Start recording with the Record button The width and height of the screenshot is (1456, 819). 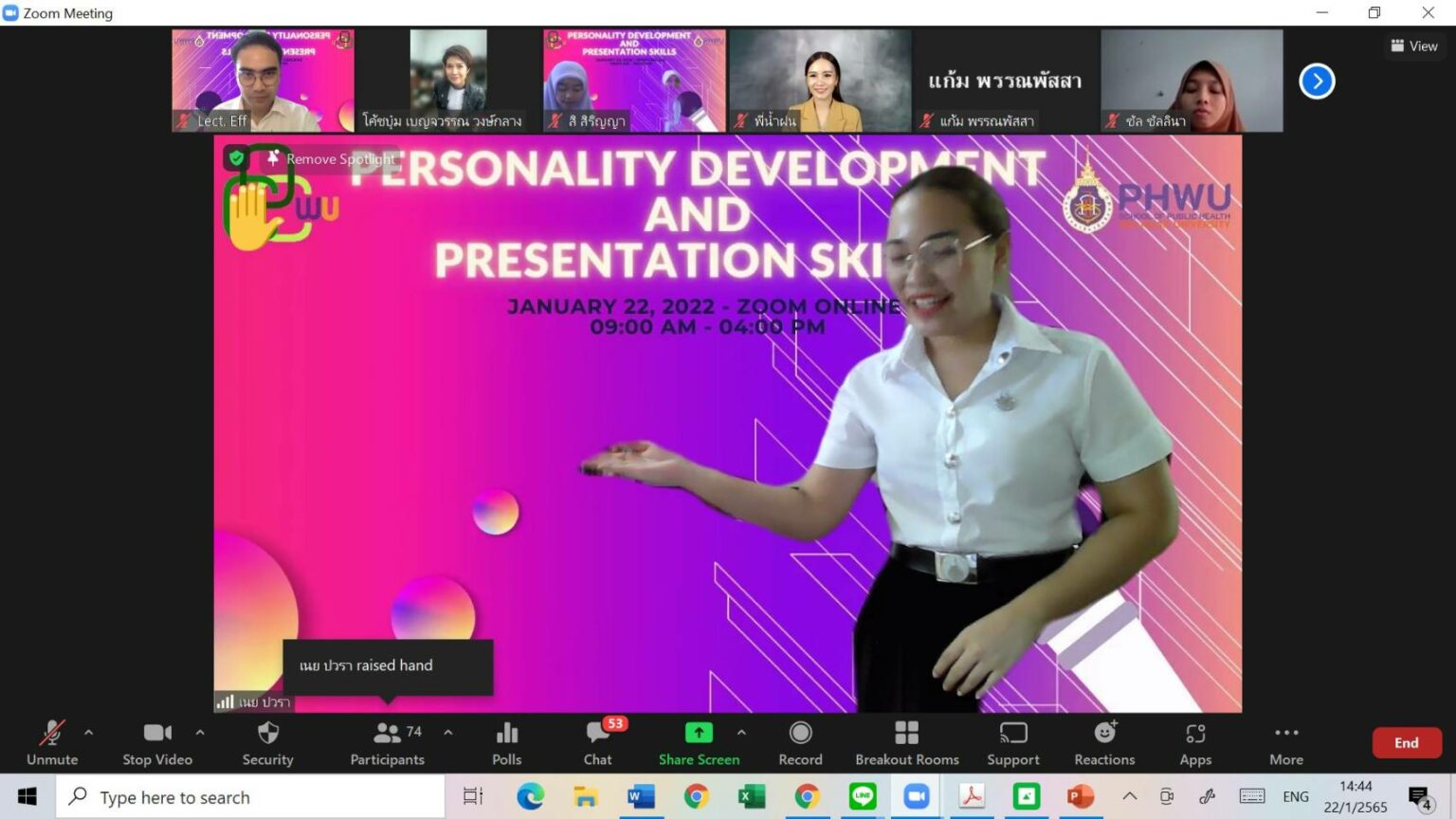coord(800,743)
